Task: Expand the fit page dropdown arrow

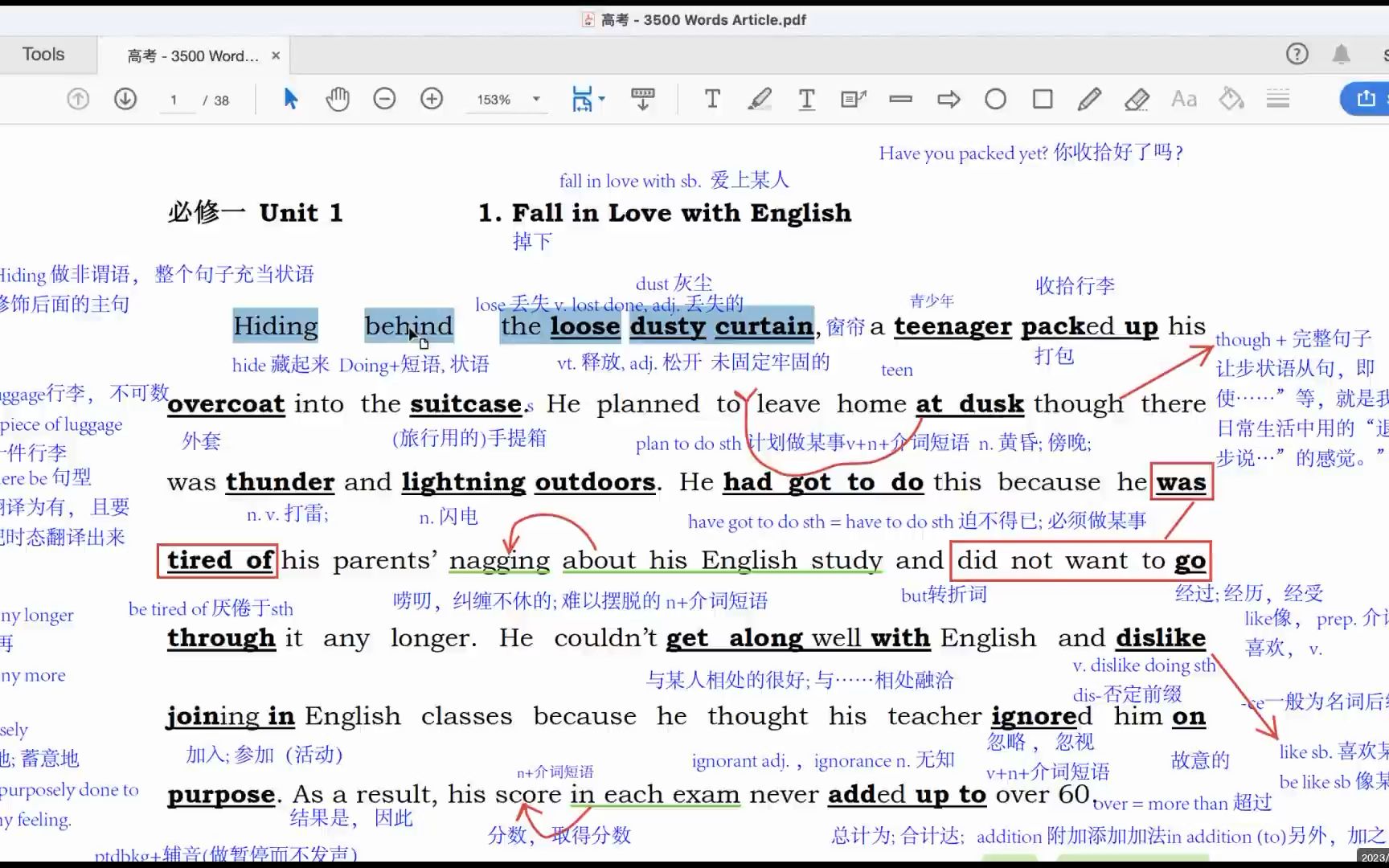Action: pos(602,99)
